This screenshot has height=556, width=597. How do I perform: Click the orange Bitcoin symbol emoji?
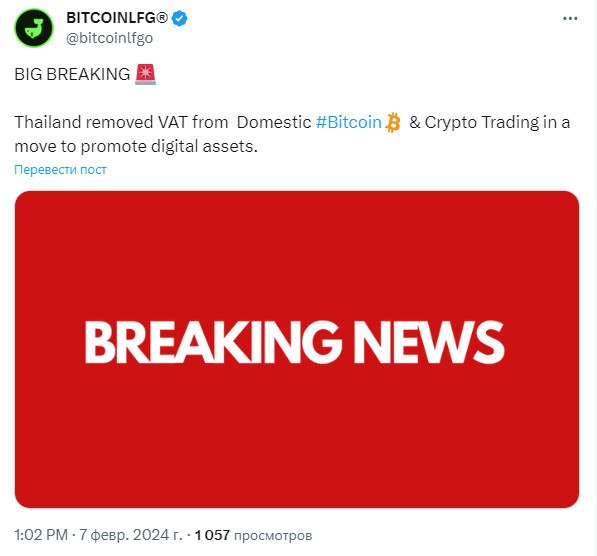(x=393, y=122)
